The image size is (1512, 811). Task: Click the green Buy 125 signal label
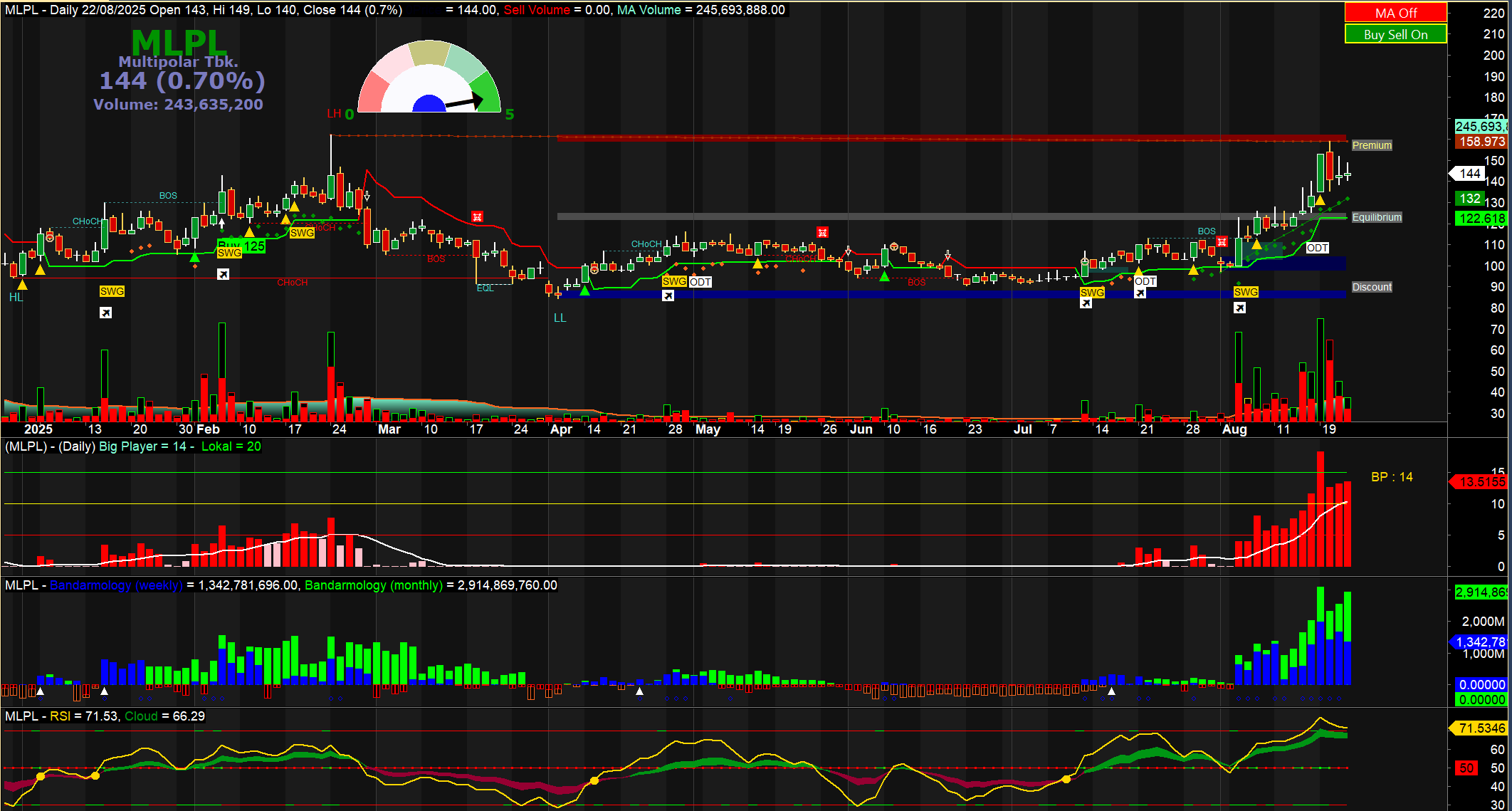[x=241, y=246]
